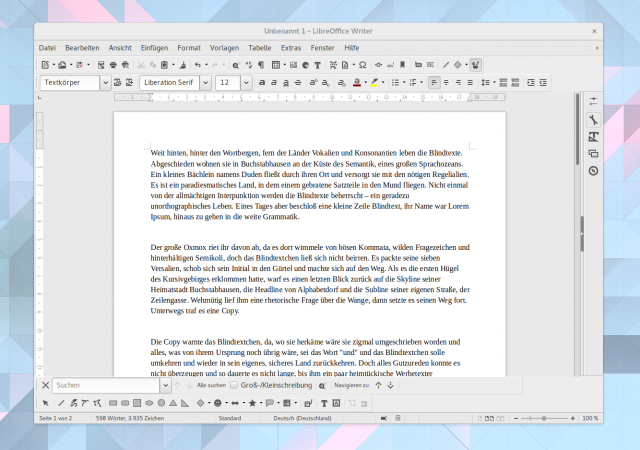Image resolution: width=640 pixels, height=450 pixels.
Task: Open the Format menu
Action: click(x=189, y=48)
